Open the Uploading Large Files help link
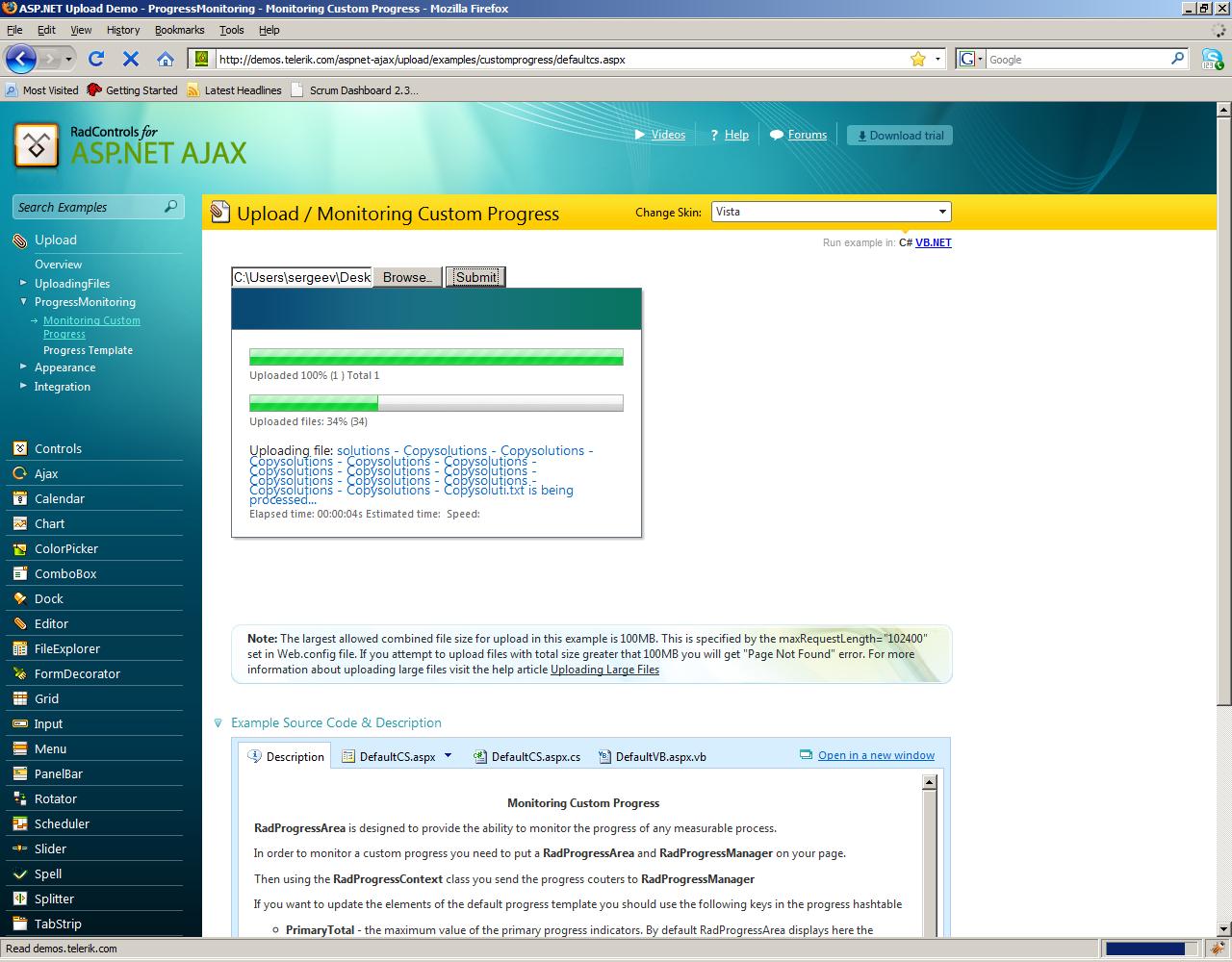 [x=604, y=670]
